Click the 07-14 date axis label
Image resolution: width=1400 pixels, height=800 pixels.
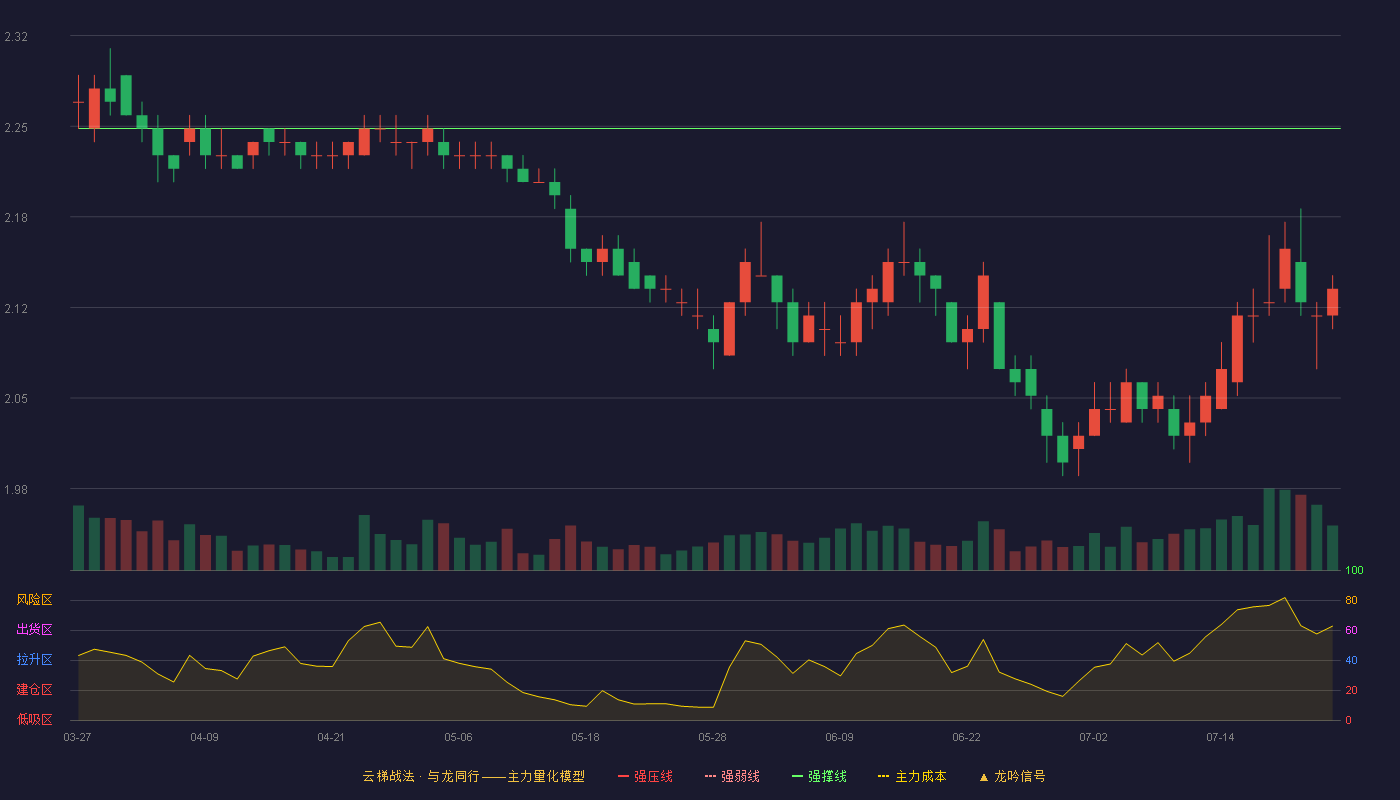[1220, 737]
